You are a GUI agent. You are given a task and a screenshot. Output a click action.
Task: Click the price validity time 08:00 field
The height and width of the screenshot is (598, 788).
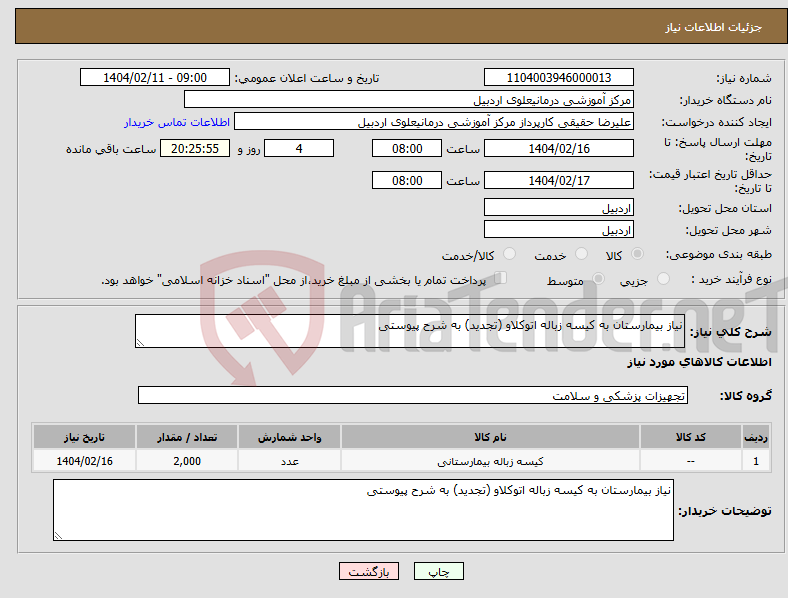pos(407,180)
